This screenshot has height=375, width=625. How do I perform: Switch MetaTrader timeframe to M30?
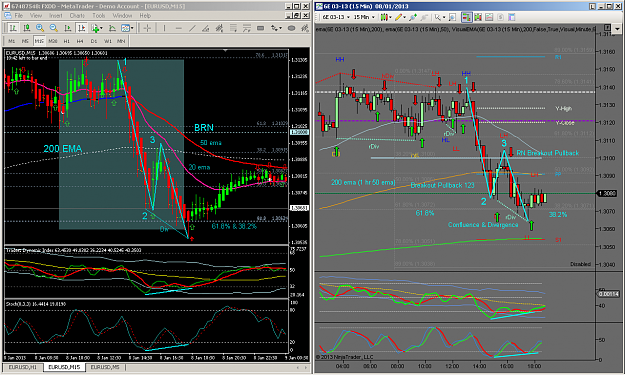click(53, 41)
